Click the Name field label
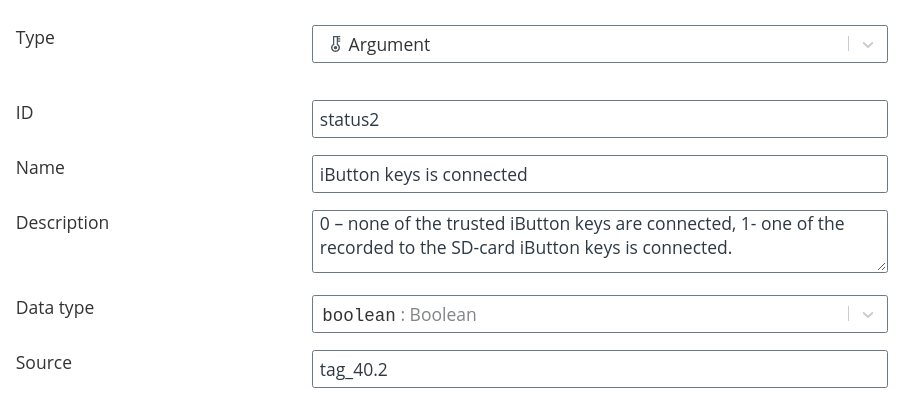Image resolution: width=901 pixels, height=398 pixels. (40, 168)
